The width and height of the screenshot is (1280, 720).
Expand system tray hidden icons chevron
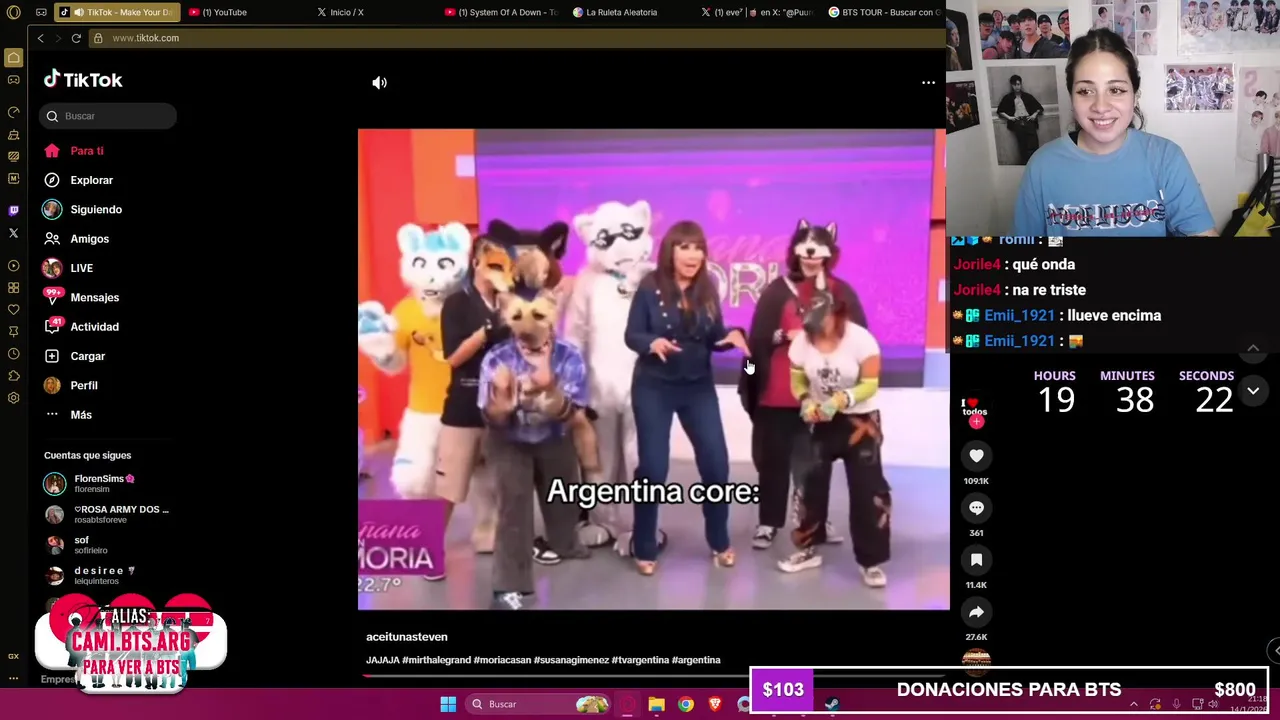click(1133, 704)
